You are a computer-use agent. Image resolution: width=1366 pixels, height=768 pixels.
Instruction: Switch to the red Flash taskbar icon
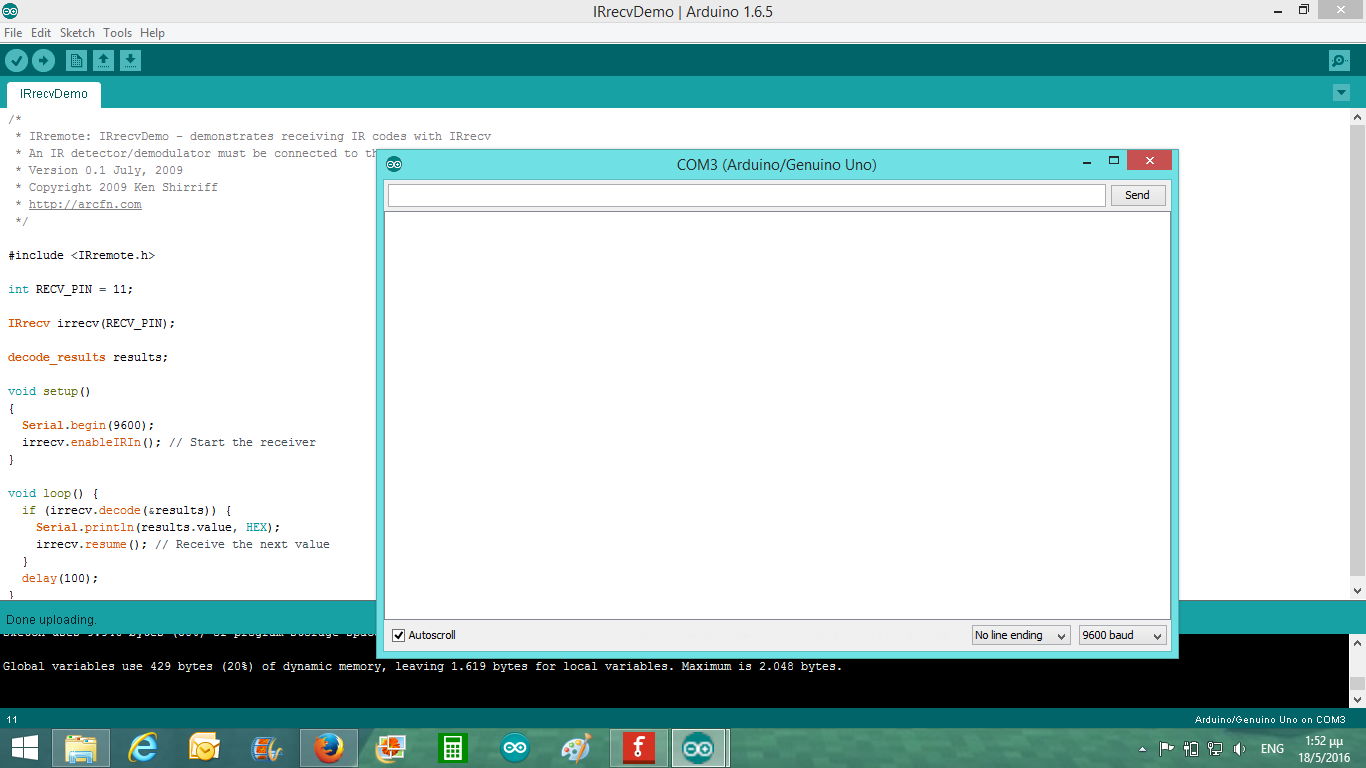pyautogui.click(x=639, y=748)
